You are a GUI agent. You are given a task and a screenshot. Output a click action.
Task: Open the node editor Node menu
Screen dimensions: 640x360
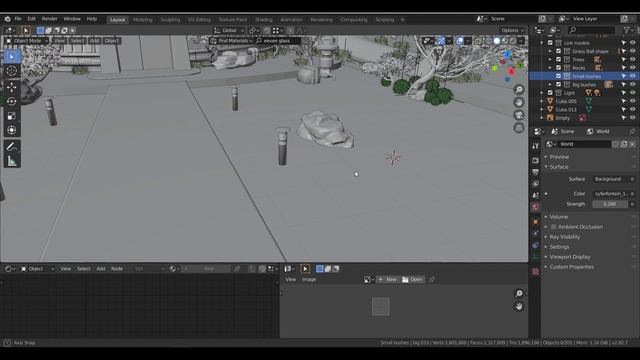pyautogui.click(x=117, y=269)
